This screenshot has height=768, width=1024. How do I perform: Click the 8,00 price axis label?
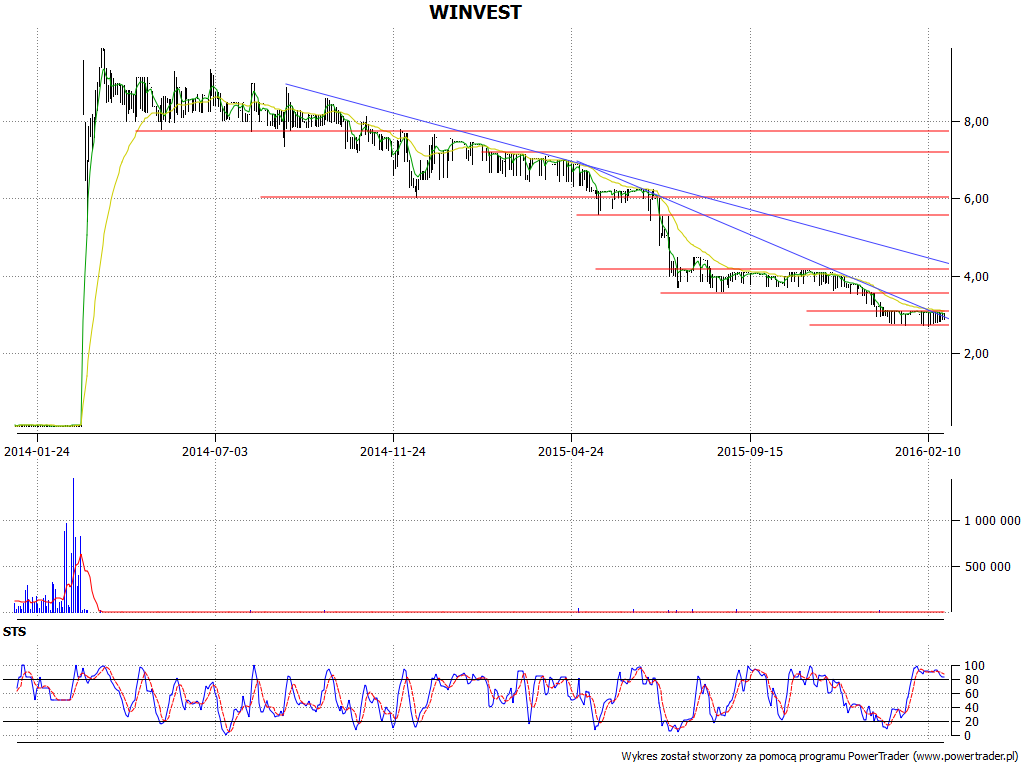click(x=976, y=121)
